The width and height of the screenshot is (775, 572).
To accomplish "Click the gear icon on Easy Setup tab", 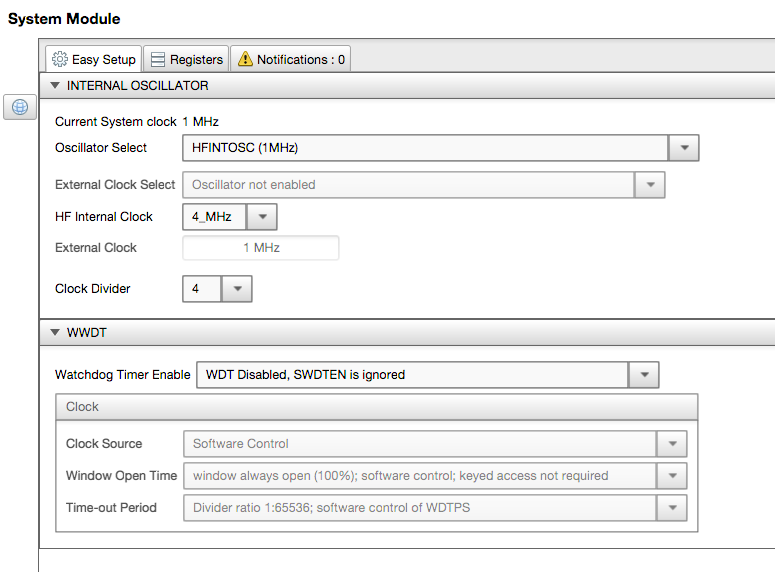I will tap(60, 59).
